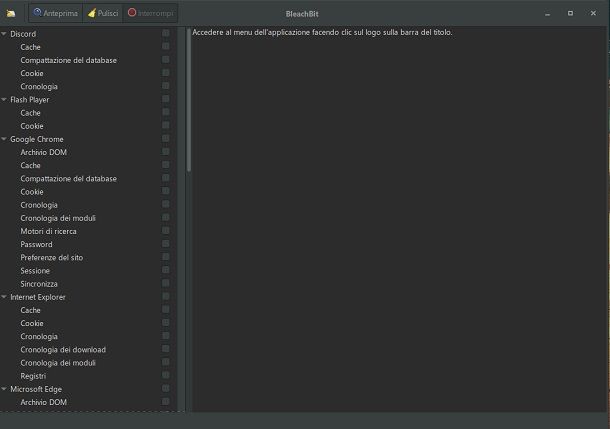Select the Sincronizza row label
The width and height of the screenshot is (610, 429).
click(39, 284)
